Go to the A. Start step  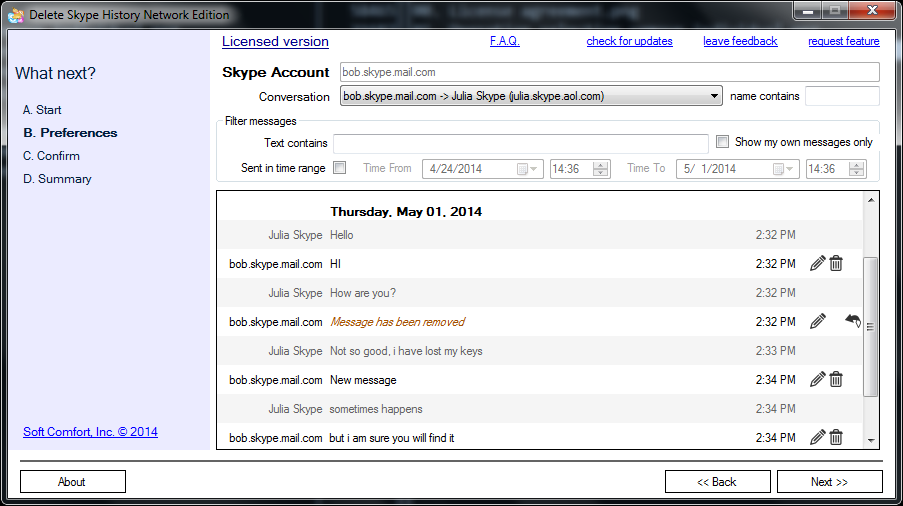click(42, 110)
